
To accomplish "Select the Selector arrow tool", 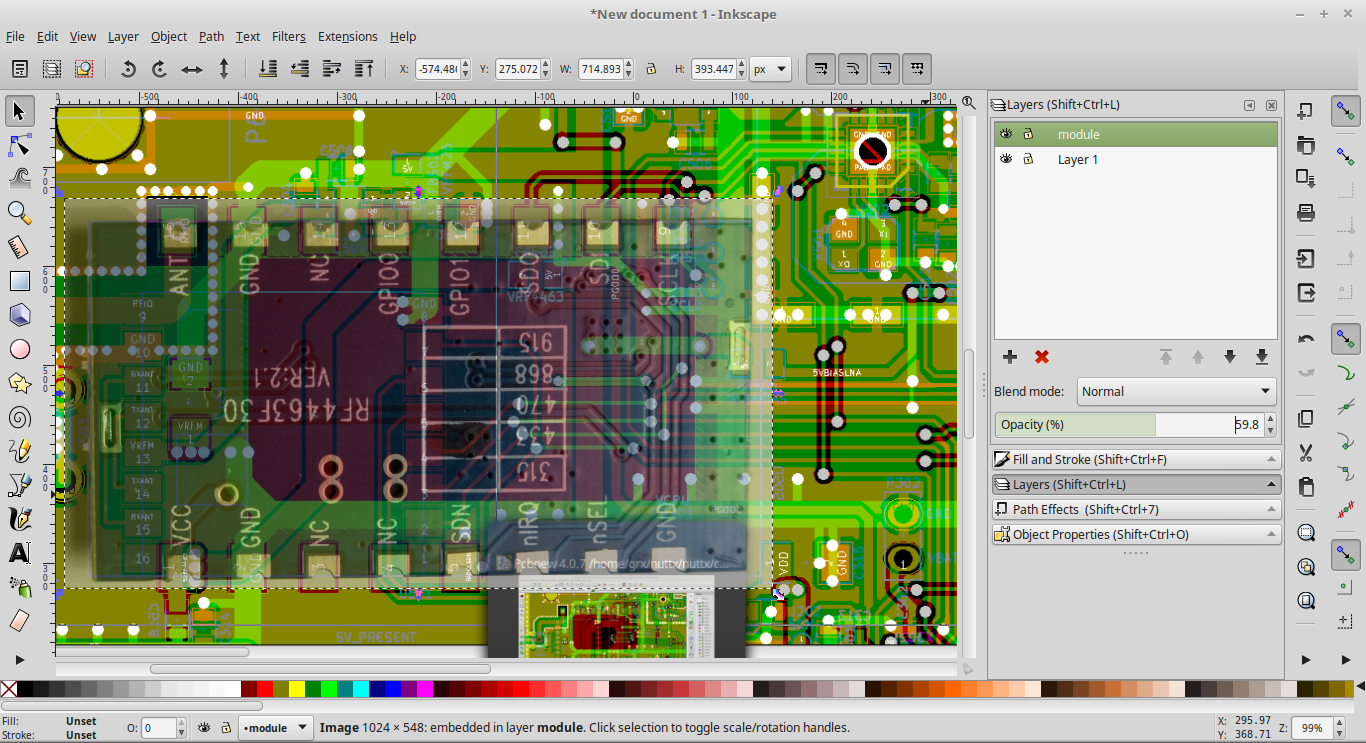I will pos(19,111).
